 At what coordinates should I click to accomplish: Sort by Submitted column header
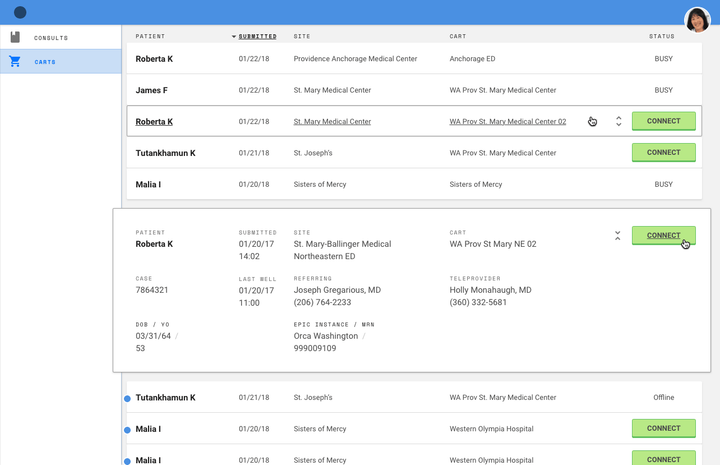pyautogui.click(x=257, y=36)
